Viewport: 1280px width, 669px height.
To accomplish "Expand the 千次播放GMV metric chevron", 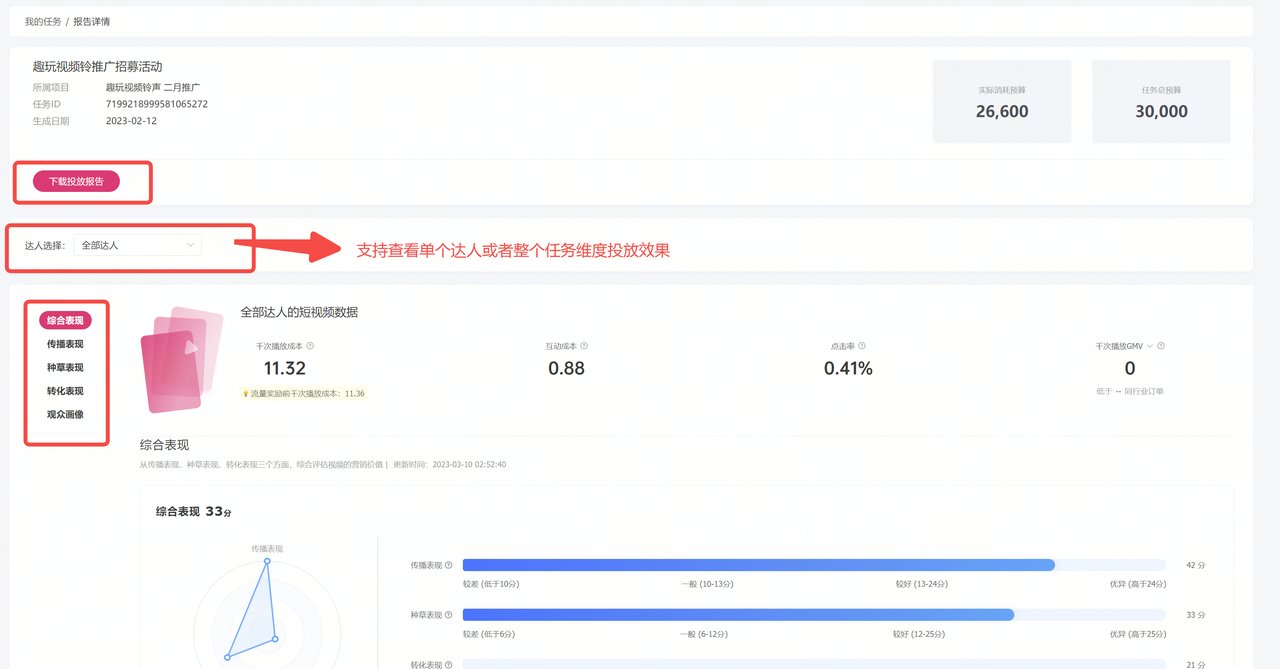I will point(1149,346).
